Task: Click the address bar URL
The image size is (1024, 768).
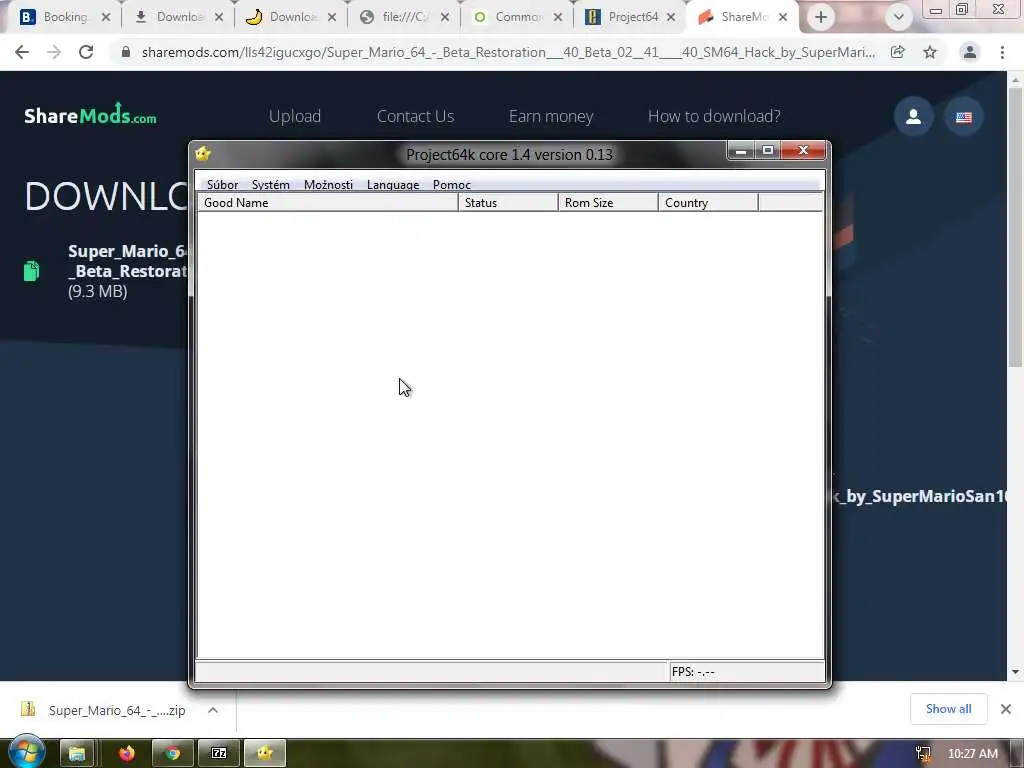Action: point(508,52)
